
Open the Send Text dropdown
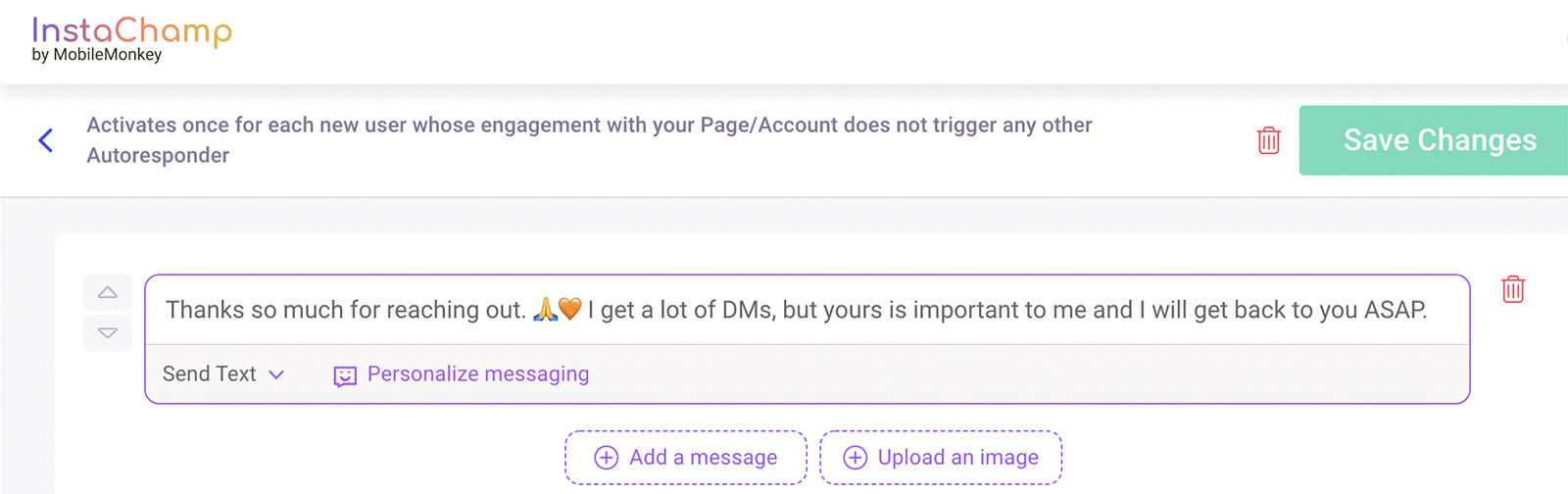(210, 374)
